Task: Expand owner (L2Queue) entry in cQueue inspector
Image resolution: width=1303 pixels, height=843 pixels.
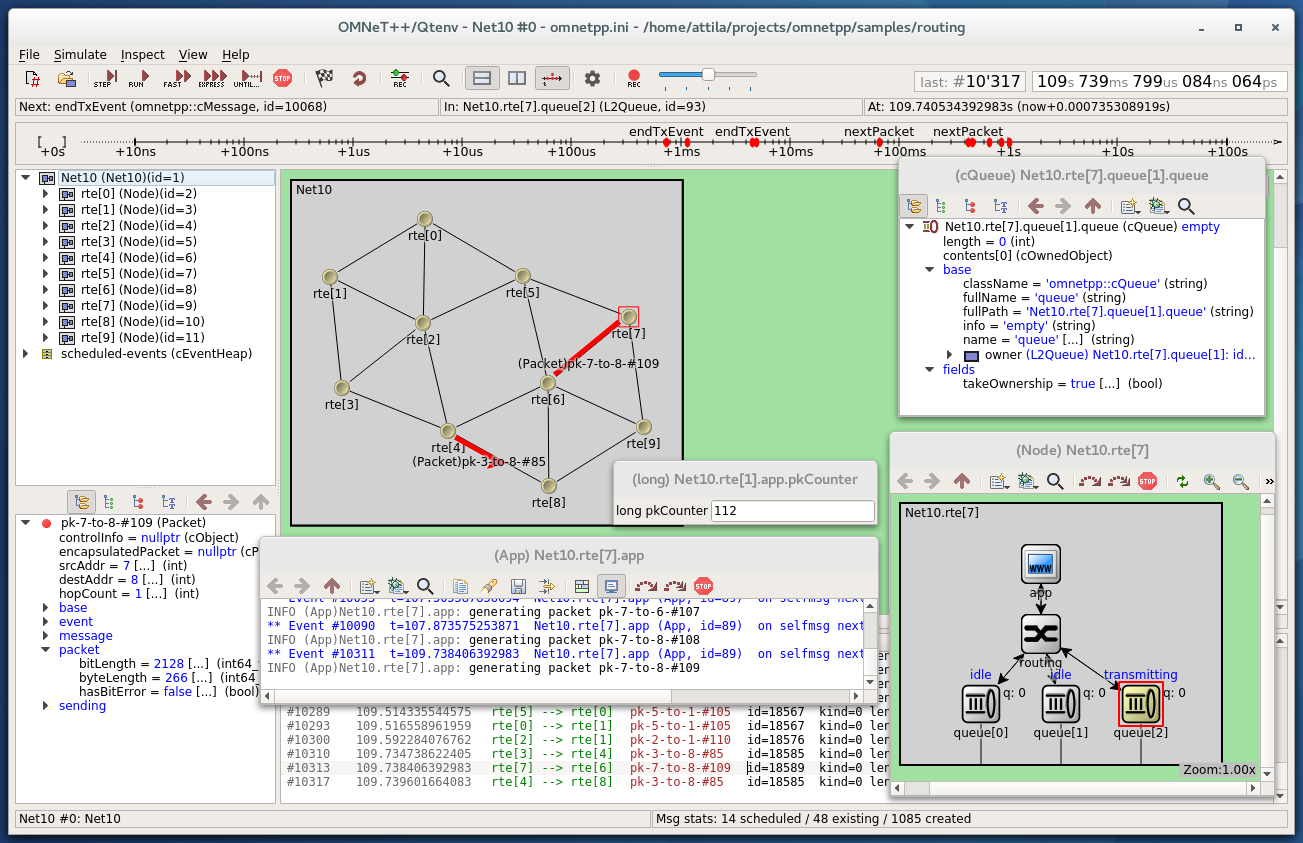Action: click(950, 355)
